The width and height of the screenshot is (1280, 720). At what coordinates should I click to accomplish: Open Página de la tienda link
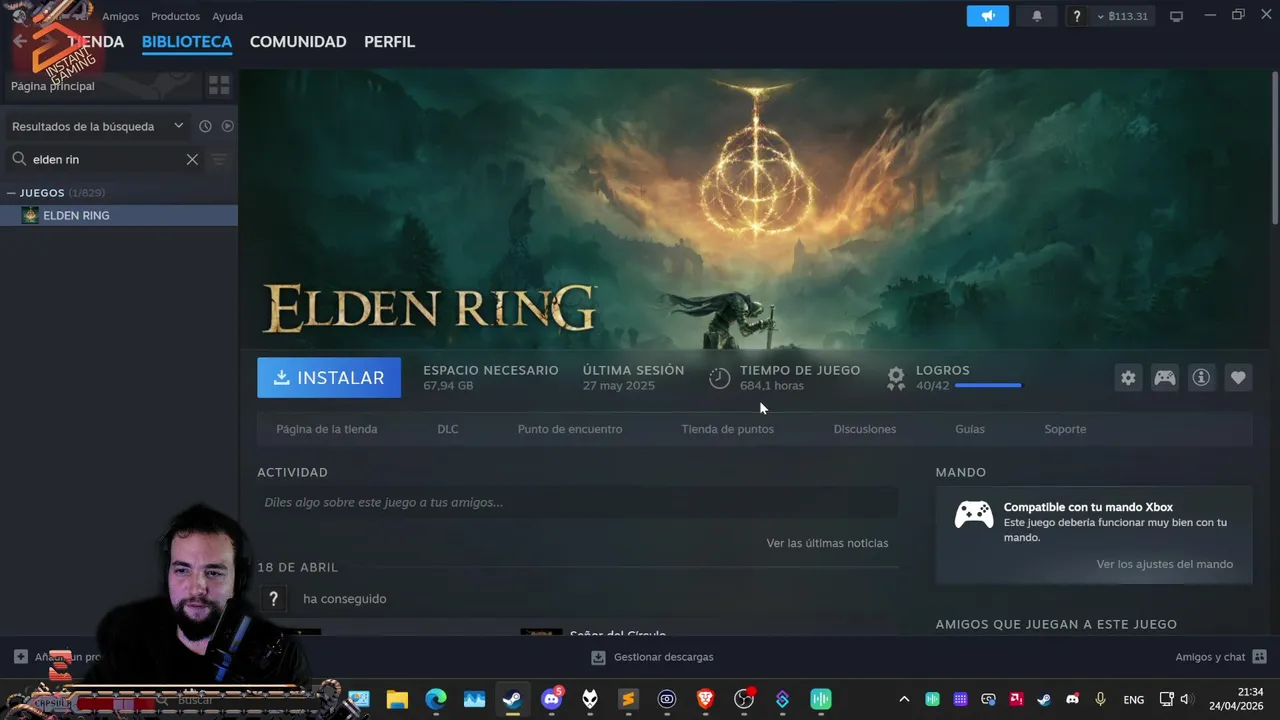click(x=327, y=429)
